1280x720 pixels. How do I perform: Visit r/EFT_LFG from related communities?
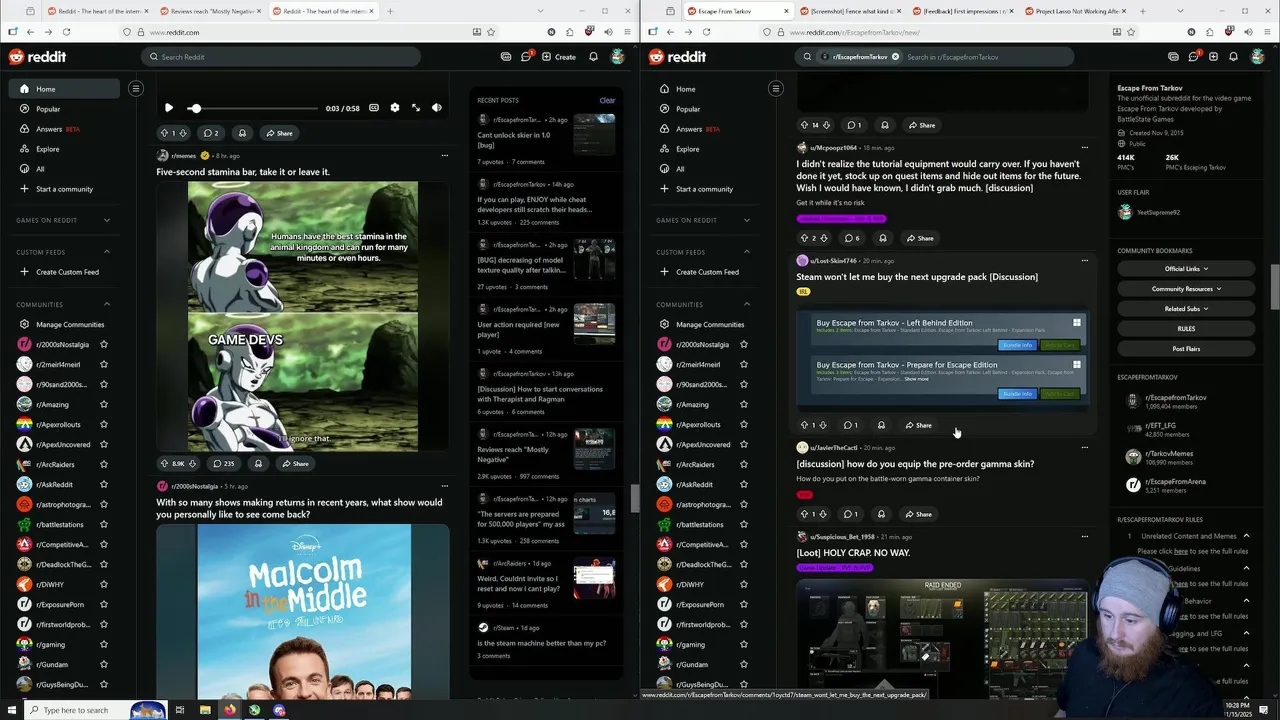1161,425
